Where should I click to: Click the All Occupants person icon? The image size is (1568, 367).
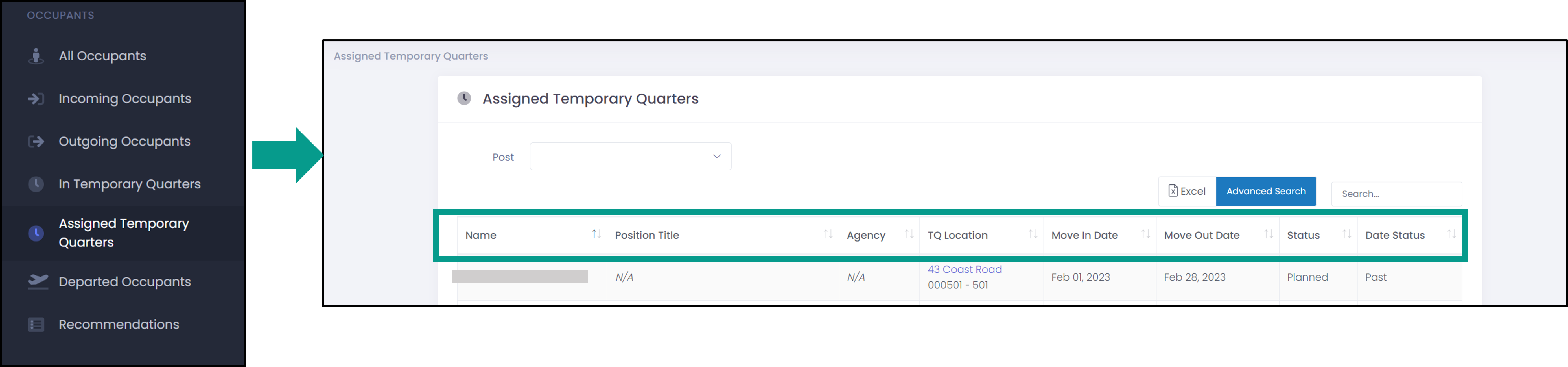(x=36, y=56)
